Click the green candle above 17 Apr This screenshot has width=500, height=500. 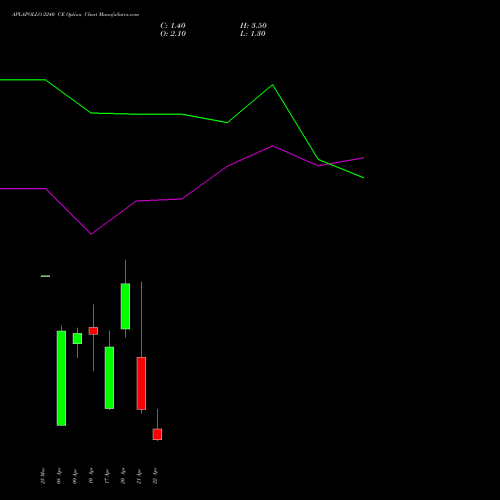click(x=109, y=378)
